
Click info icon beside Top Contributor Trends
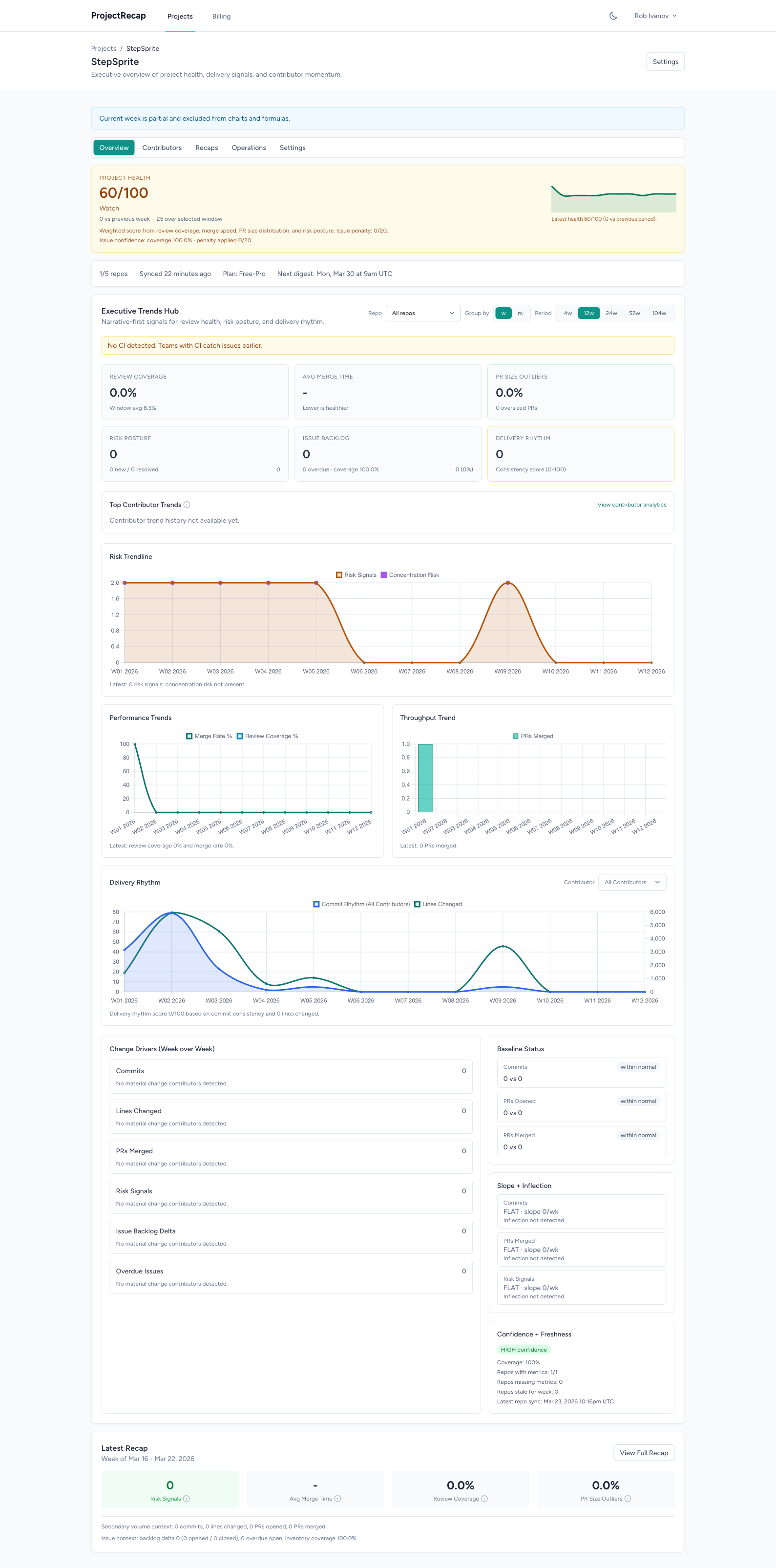(x=187, y=505)
